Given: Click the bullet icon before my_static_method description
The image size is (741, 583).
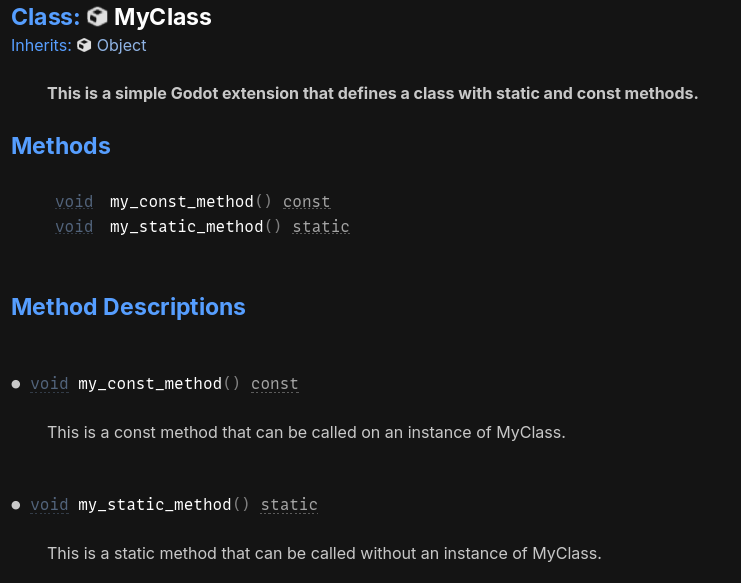Looking at the screenshot, I should click(x=16, y=505).
